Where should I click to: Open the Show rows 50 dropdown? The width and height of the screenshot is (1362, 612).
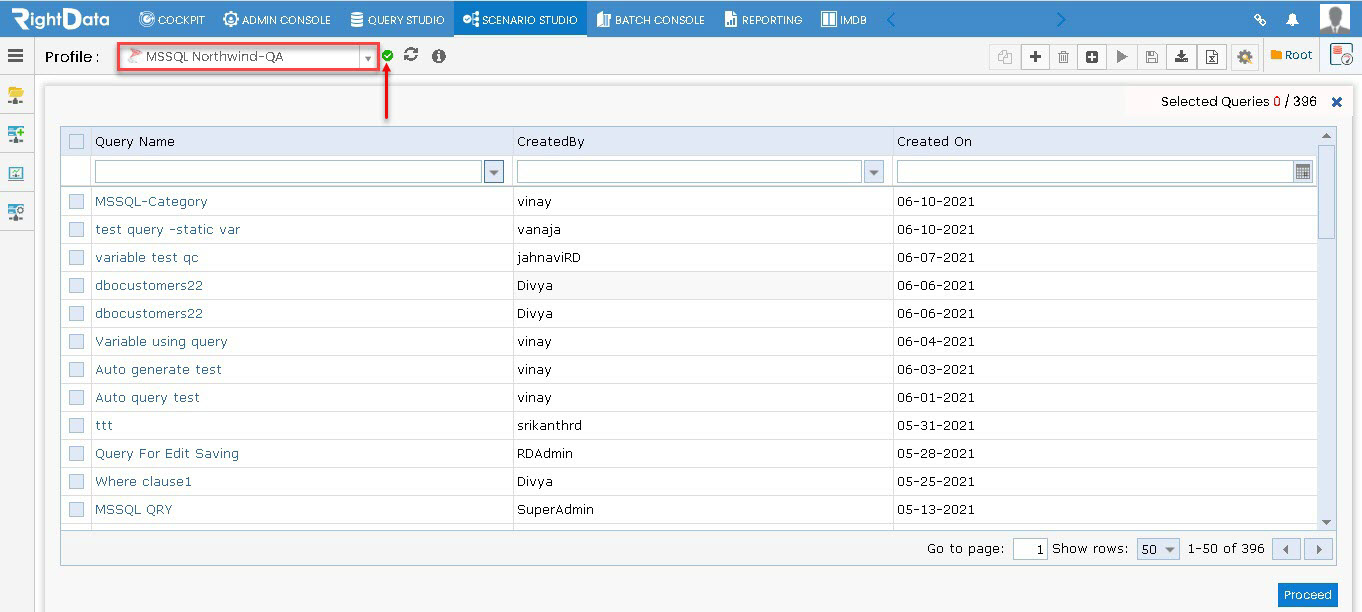point(1158,549)
